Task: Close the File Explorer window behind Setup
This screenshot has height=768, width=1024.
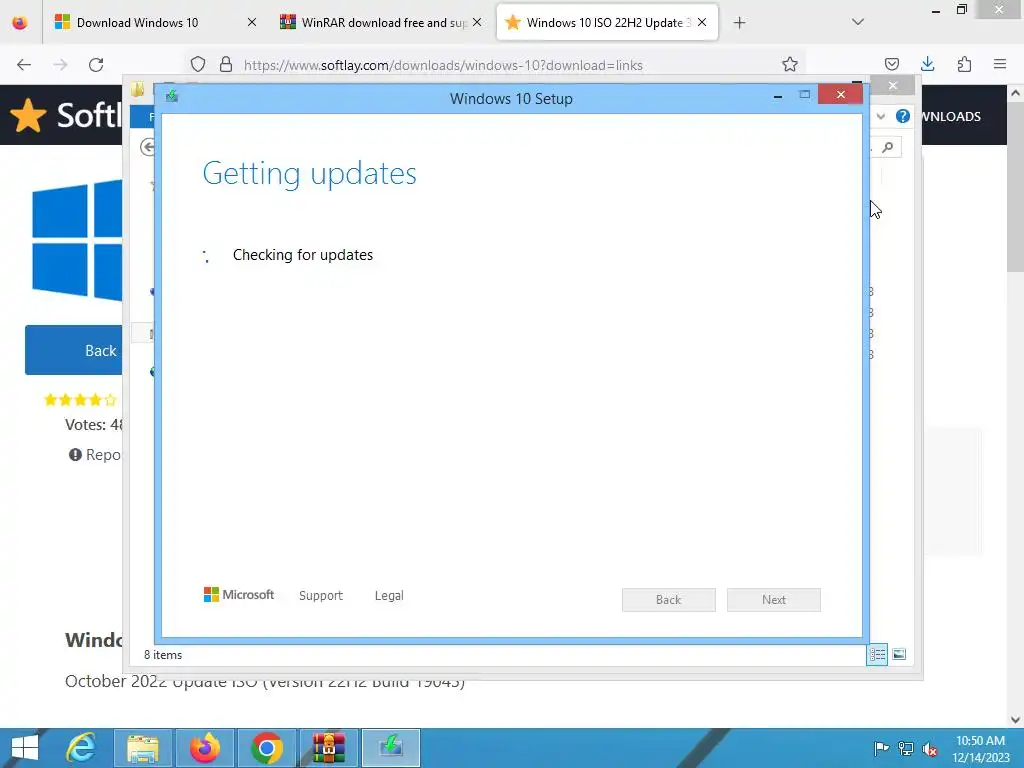Action: tap(893, 86)
